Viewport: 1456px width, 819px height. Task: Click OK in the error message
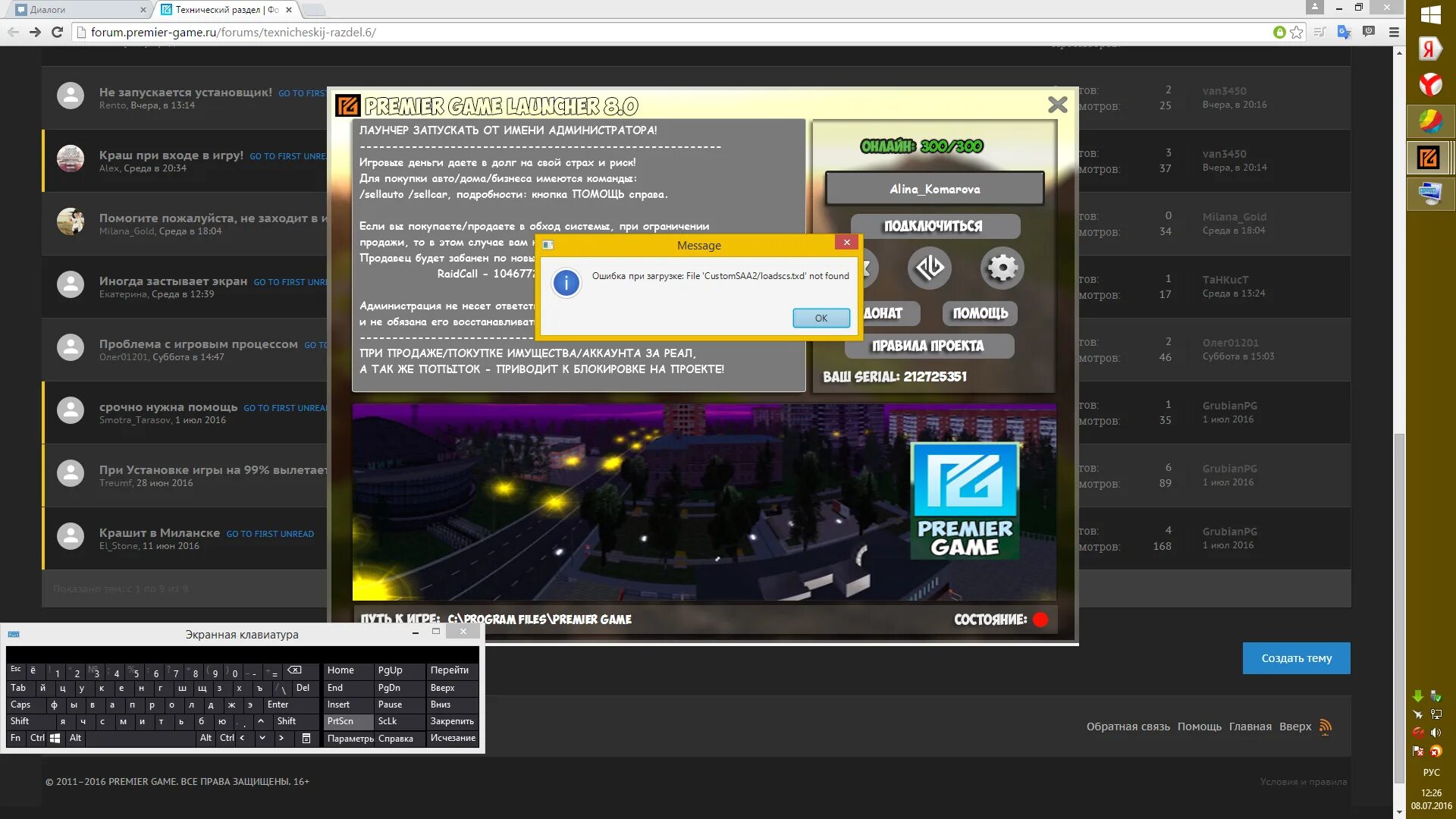pos(821,318)
